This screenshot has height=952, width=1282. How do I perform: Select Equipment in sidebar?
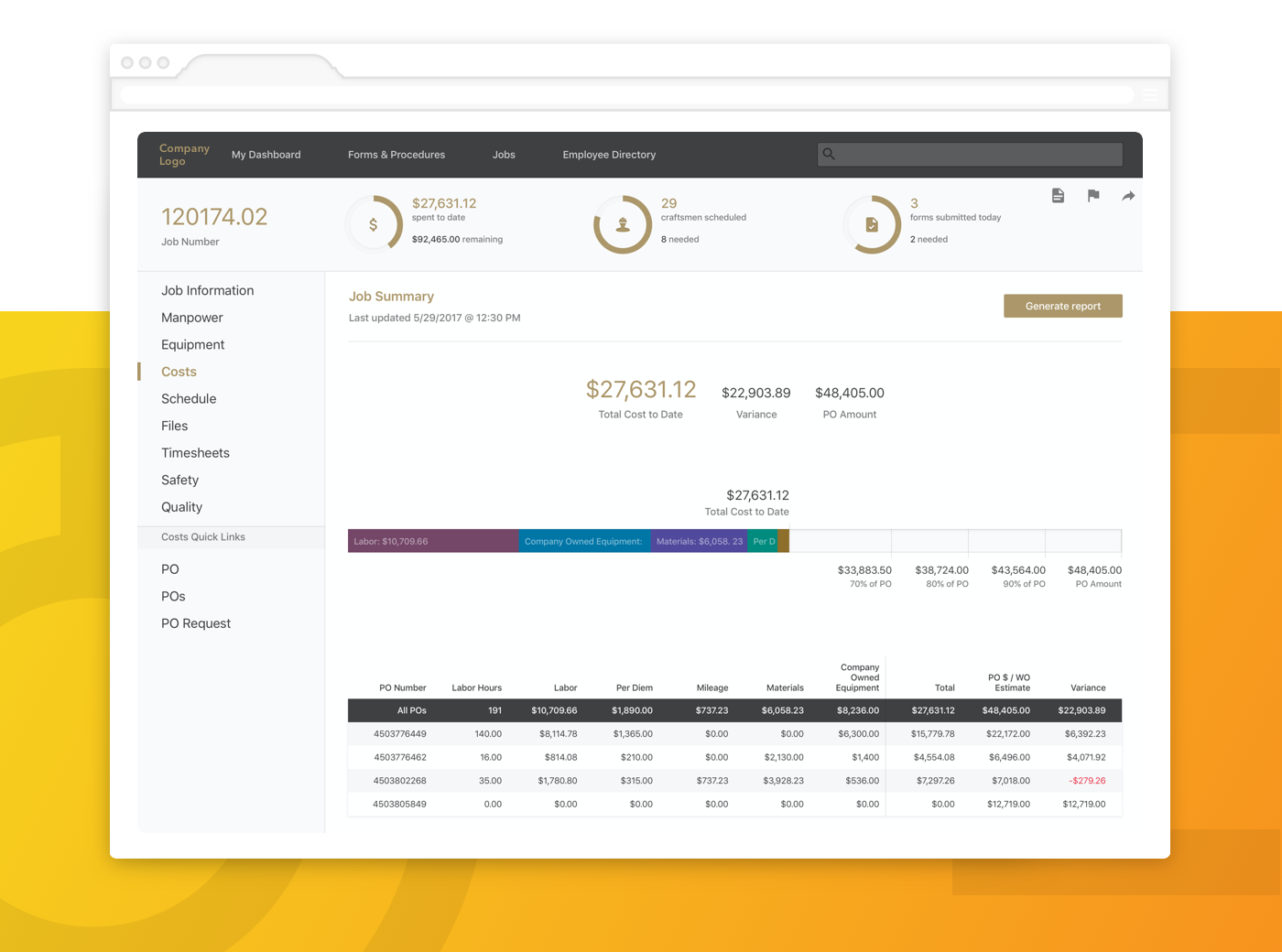coord(192,344)
